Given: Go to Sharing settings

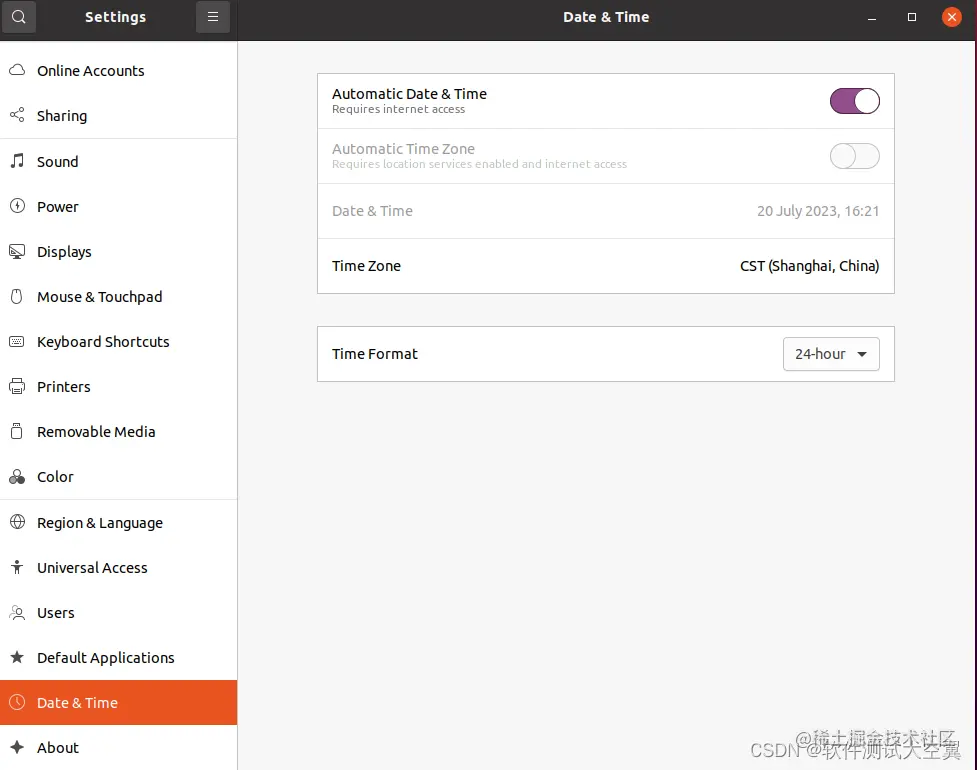Looking at the screenshot, I should pos(118,115).
